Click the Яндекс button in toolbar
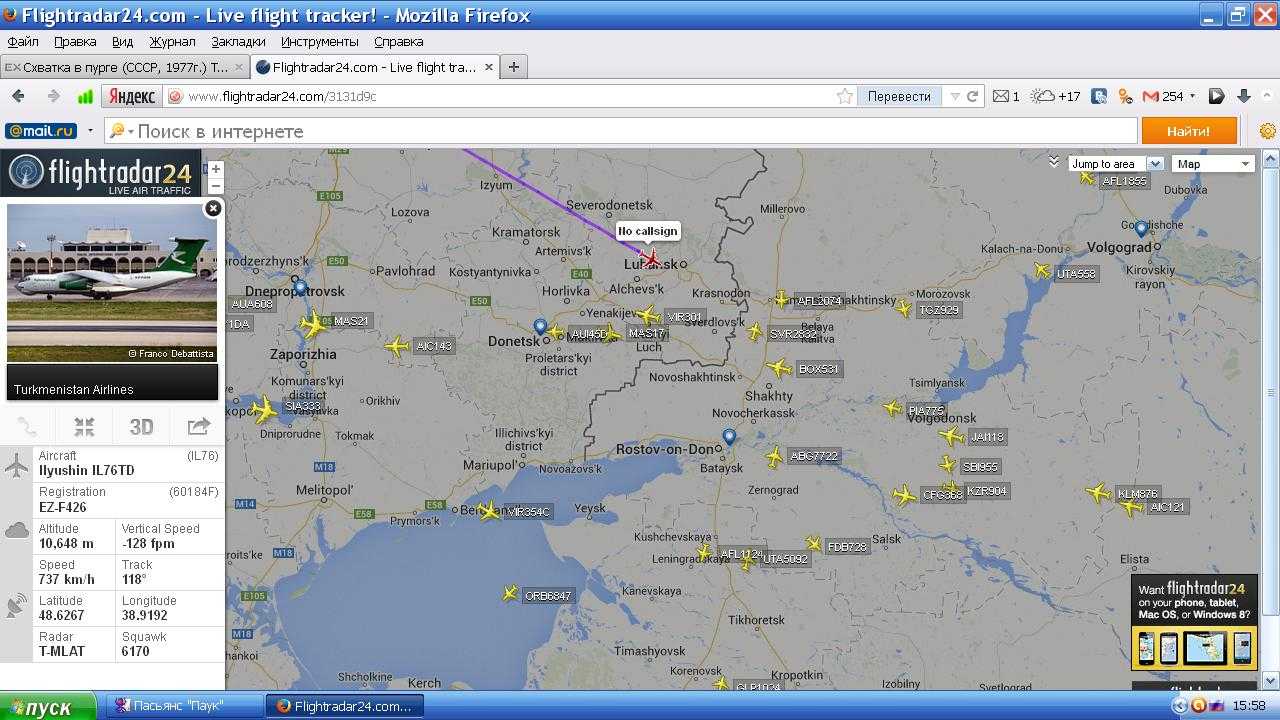The height and width of the screenshot is (720, 1280). coord(132,96)
